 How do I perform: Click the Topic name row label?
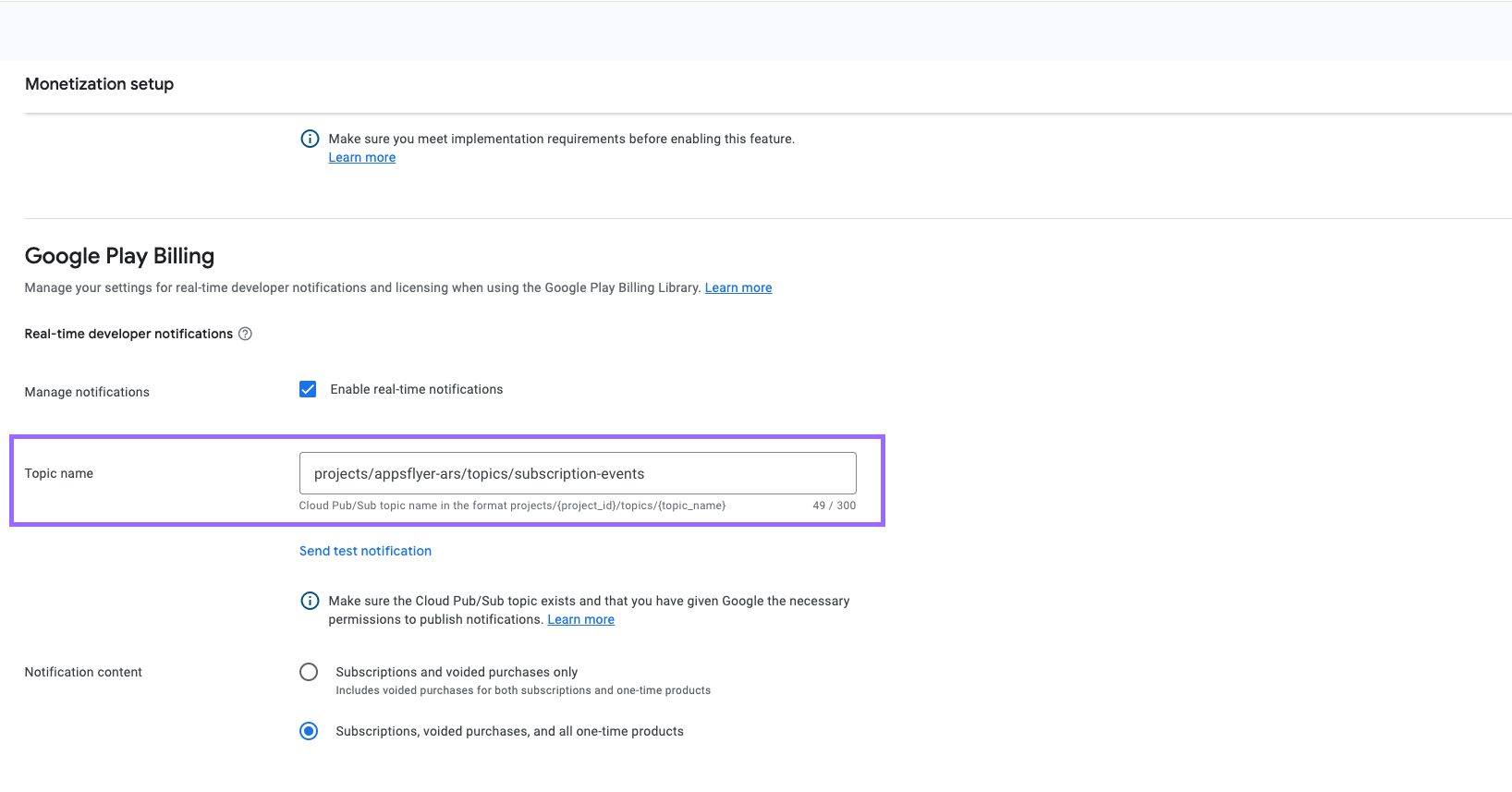pyautogui.click(x=59, y=473)
